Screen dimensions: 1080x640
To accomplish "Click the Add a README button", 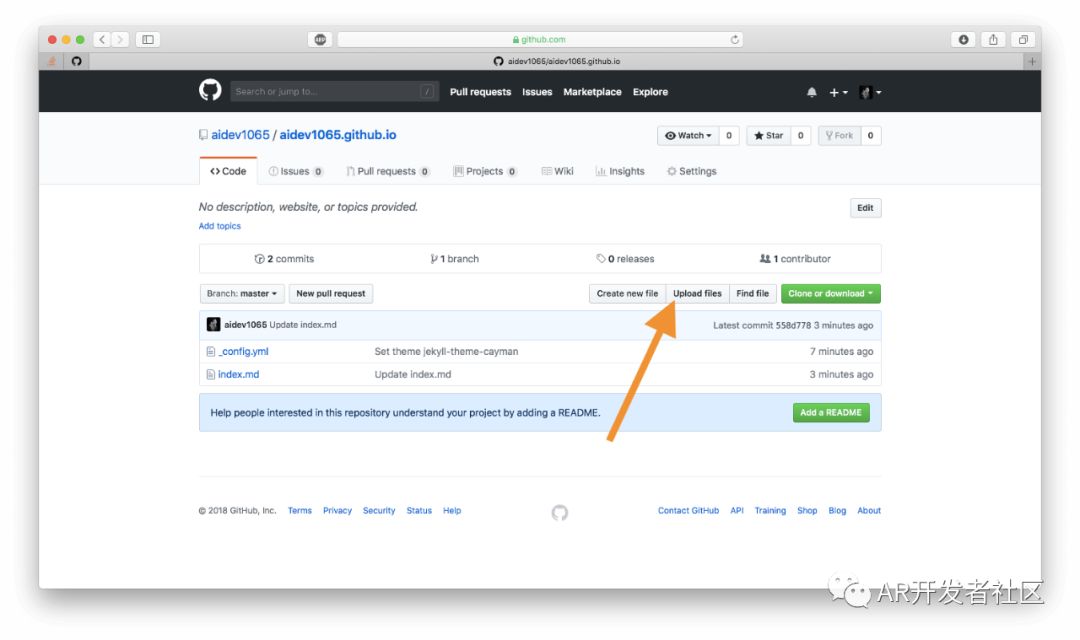I will (x=830, y=413).
